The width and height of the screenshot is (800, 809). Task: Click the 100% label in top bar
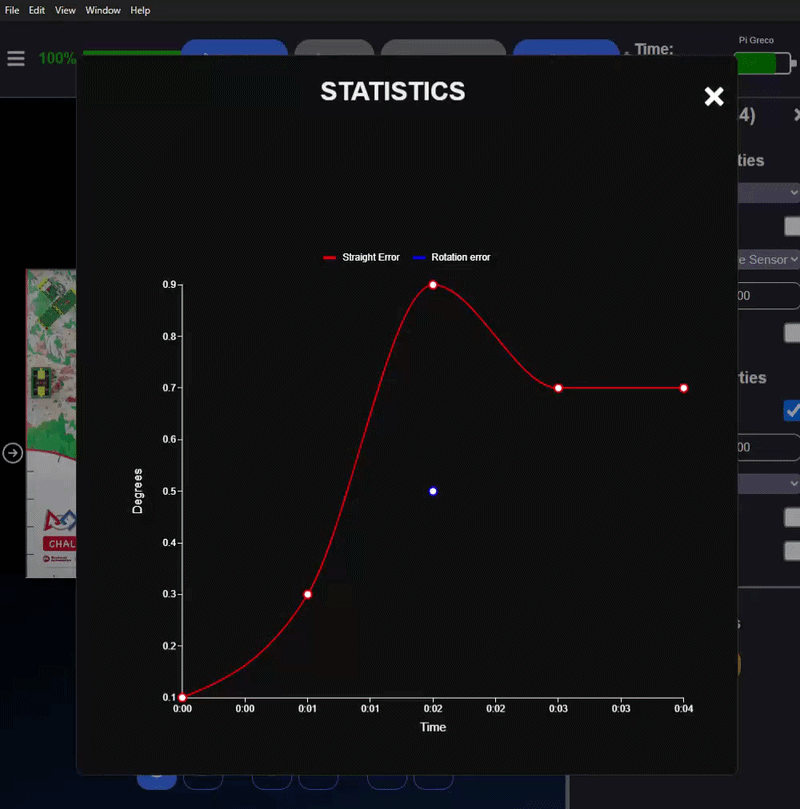tap(57, 58)
